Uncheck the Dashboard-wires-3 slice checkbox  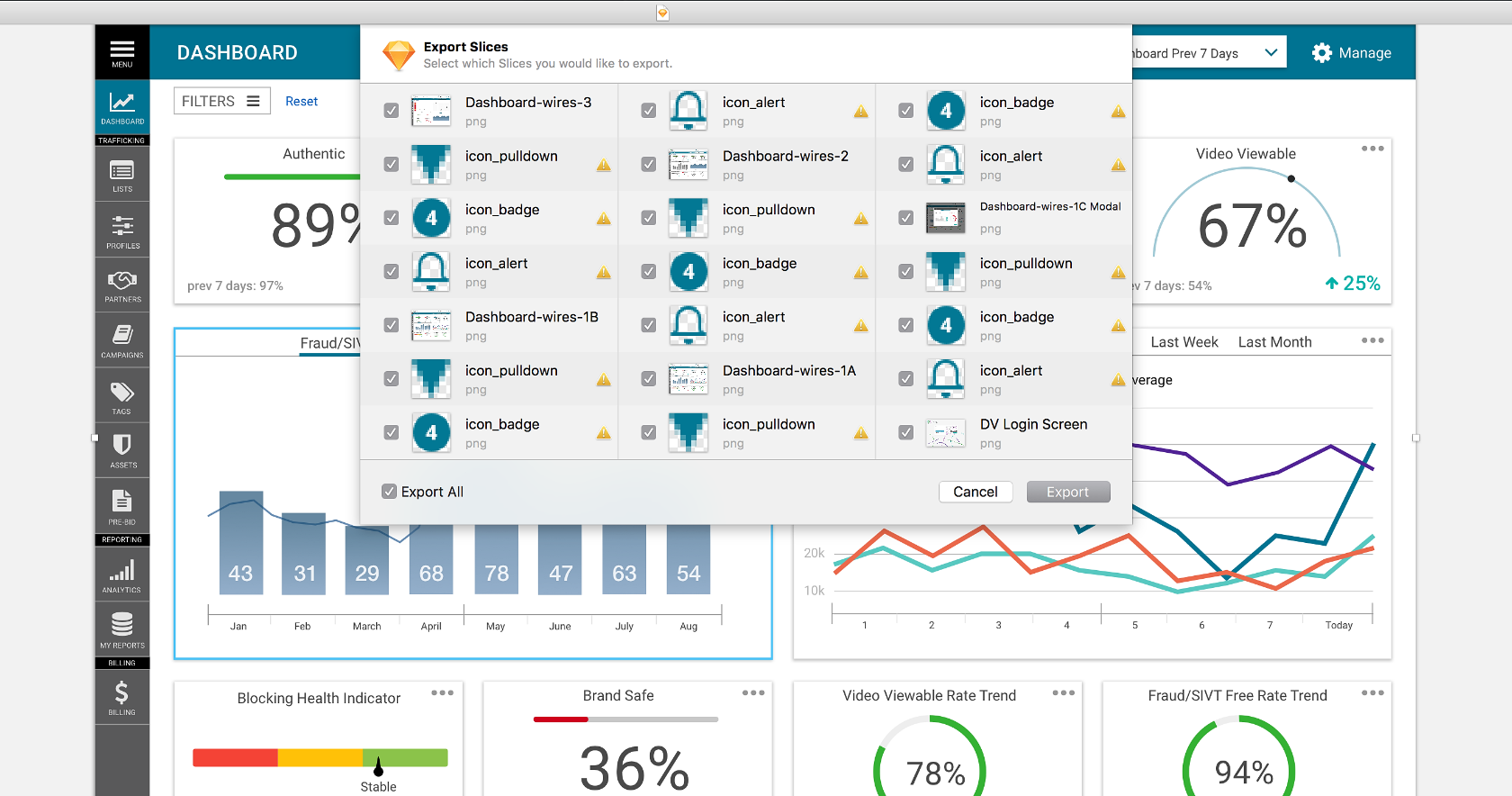click(391, 111)
